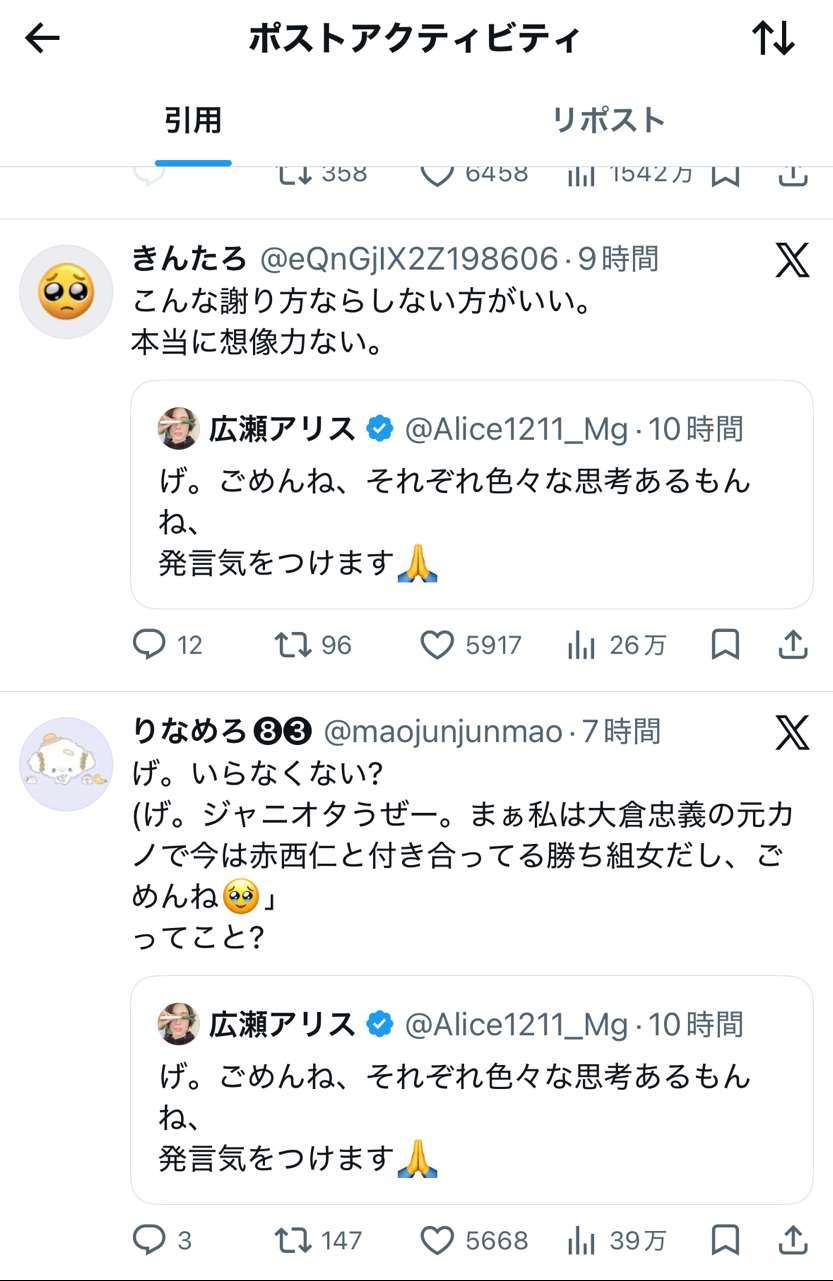Switch to the リポスト tab
This screenshot has height=1281, width=833.
tap(608, 121)
